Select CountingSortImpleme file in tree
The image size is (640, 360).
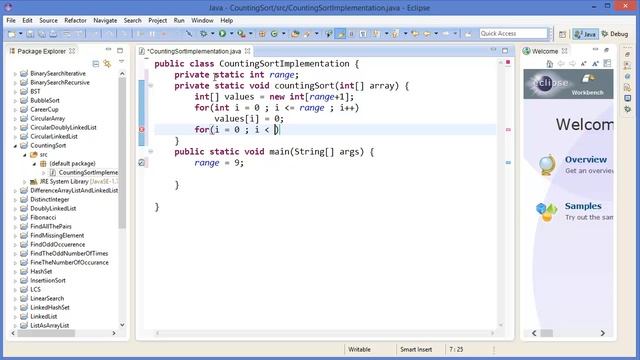(x=84, y=173)
